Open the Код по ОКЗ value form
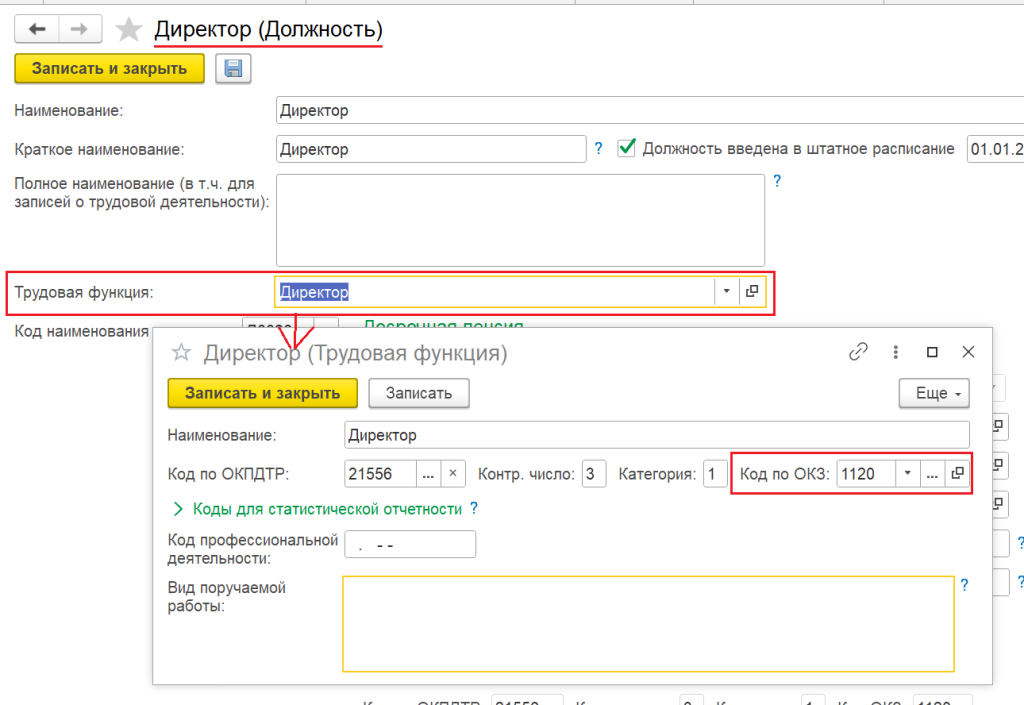Image resolution: width=1024 pixels, height=705 pixels. pos(957,474)
